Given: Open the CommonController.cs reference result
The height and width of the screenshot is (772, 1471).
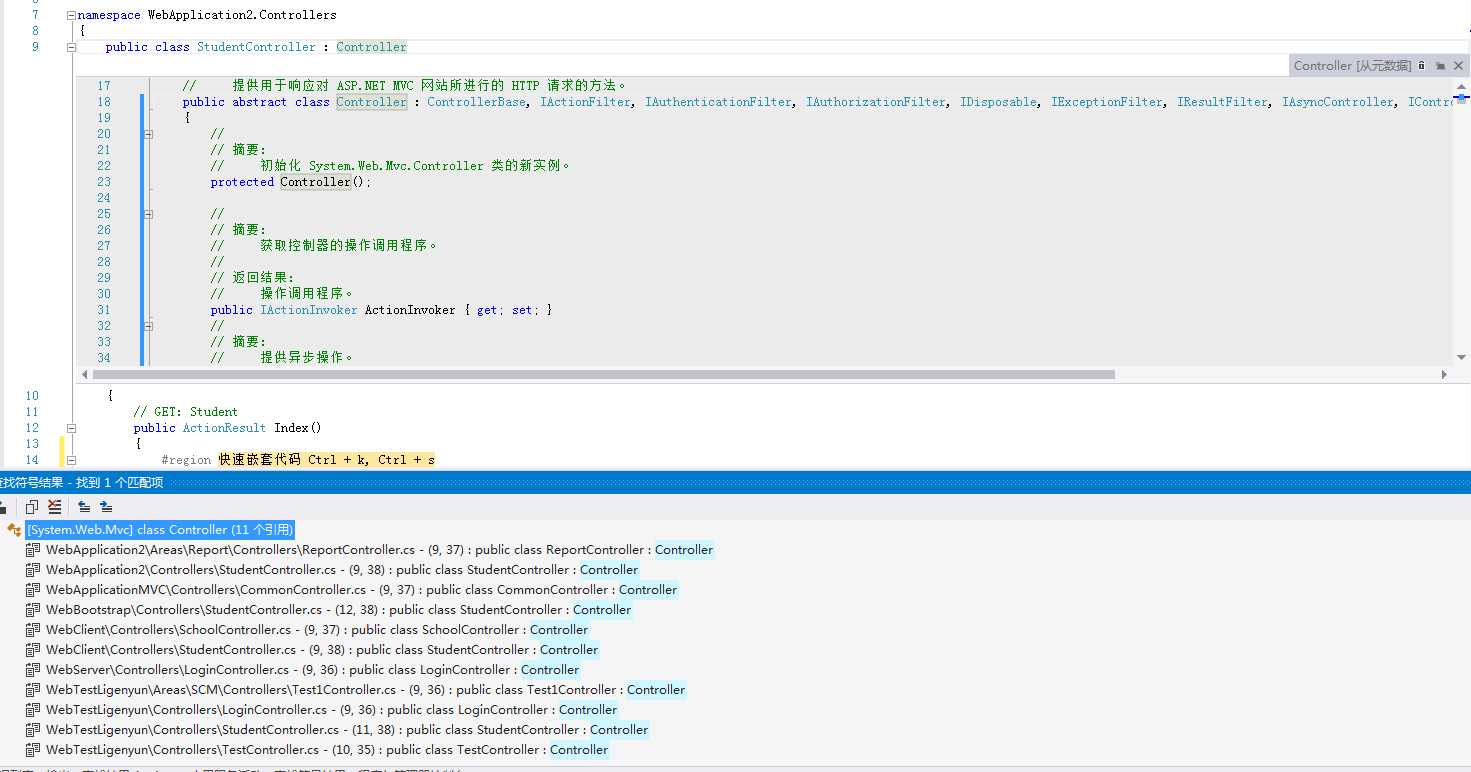Looking at the screenshot, I should (x=362, y=590).
